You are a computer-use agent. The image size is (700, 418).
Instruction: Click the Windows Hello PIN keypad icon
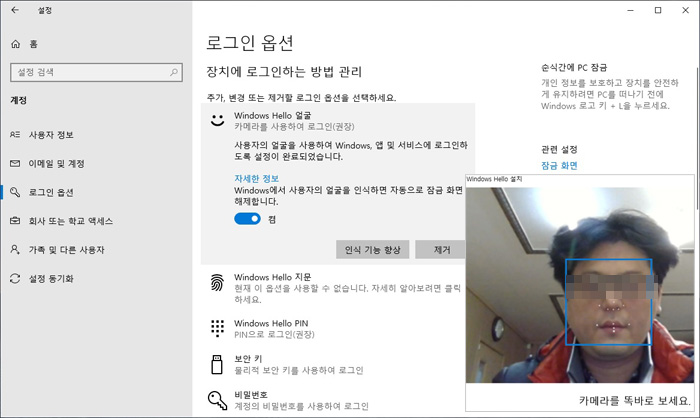[217, 328]
